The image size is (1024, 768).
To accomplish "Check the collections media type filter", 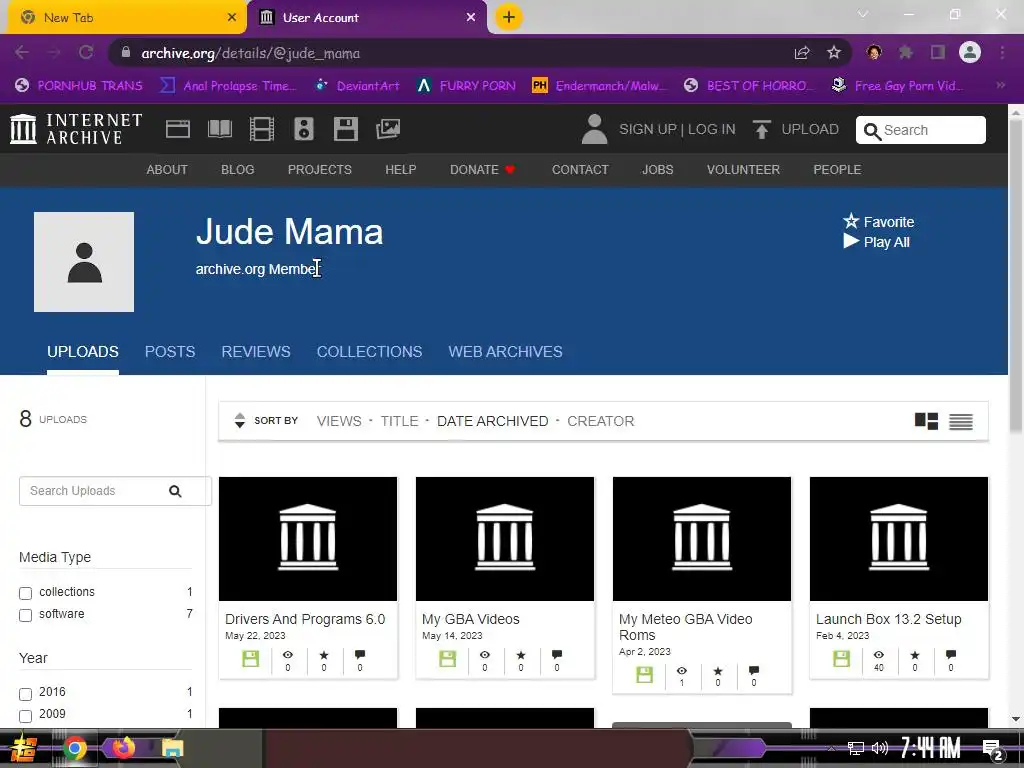I will [x=25, y=593].
